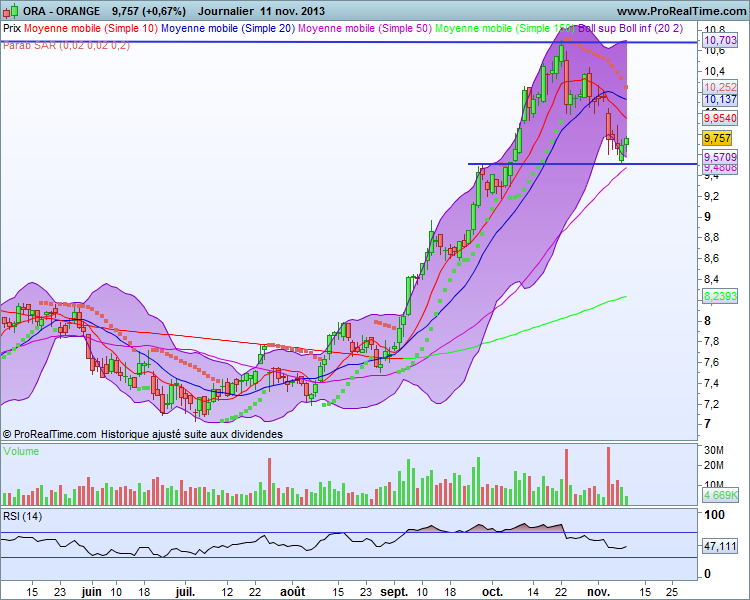
Task: Click the 10,137 moving average price tag
Action: coord(720,100)
